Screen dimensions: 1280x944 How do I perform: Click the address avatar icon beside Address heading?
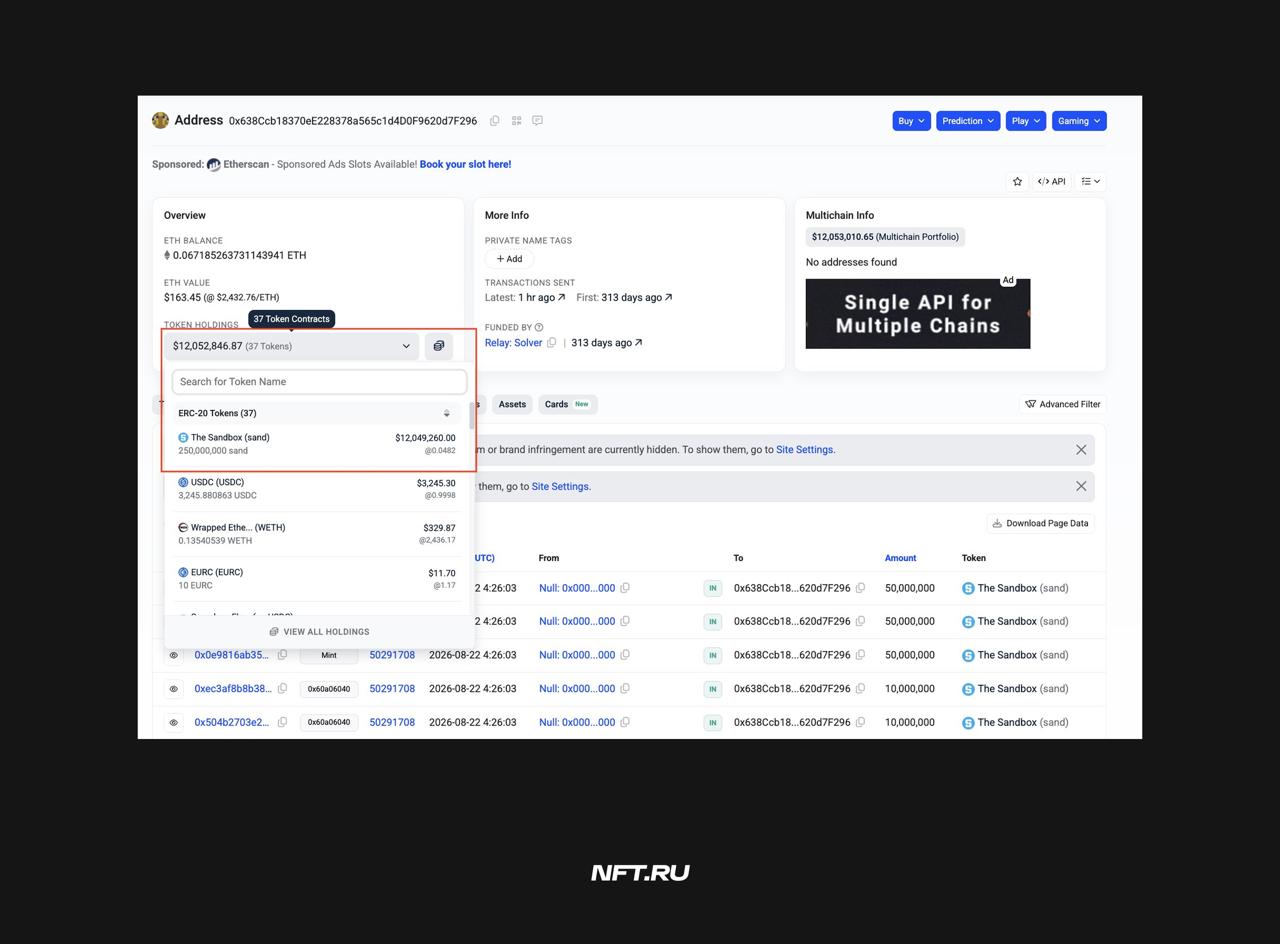160,121
